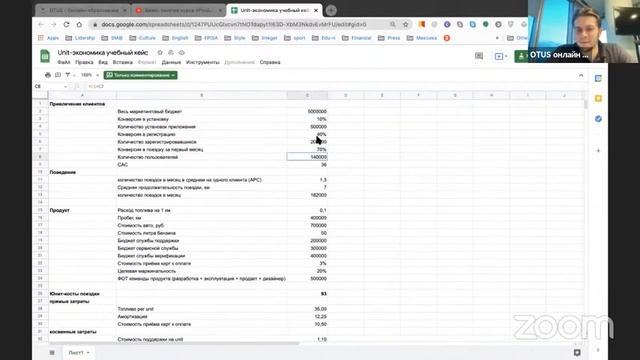The width and height of the screenshot is (640, 360).
Task: Open the Culture bookmarks folder
Action: (x=142, y=38)
